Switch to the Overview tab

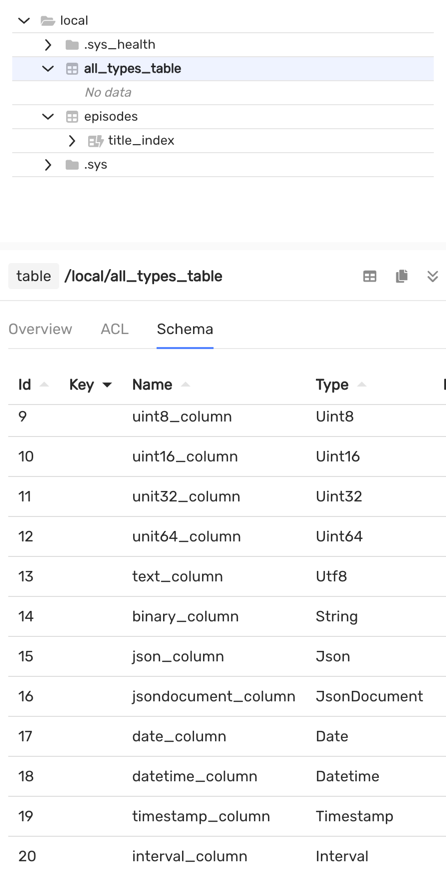(40, 329)
